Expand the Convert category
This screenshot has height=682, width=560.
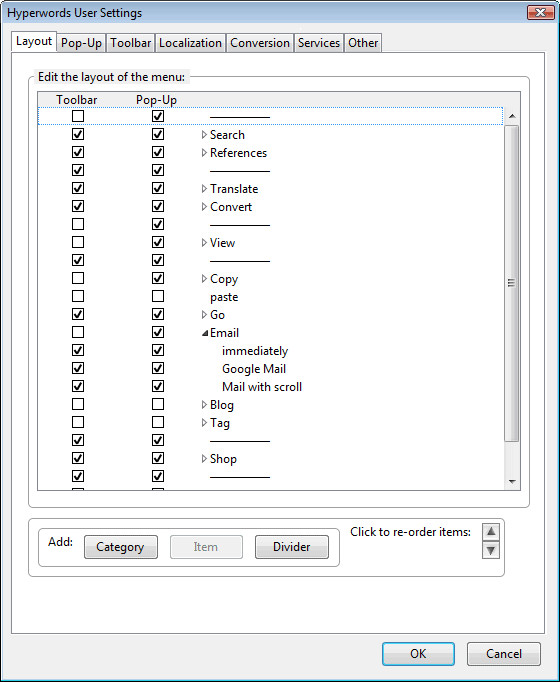(204, 207)
